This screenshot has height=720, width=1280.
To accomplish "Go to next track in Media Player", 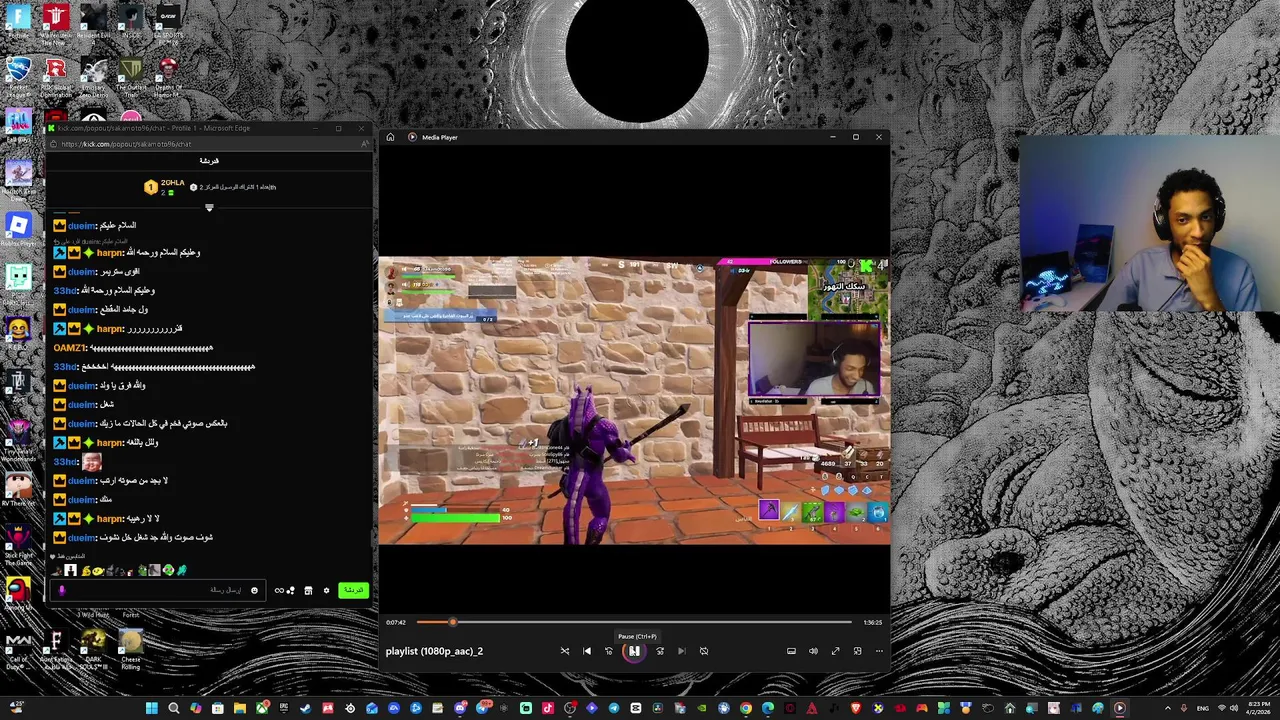I will pyautogui.click(x=682, y=651).
